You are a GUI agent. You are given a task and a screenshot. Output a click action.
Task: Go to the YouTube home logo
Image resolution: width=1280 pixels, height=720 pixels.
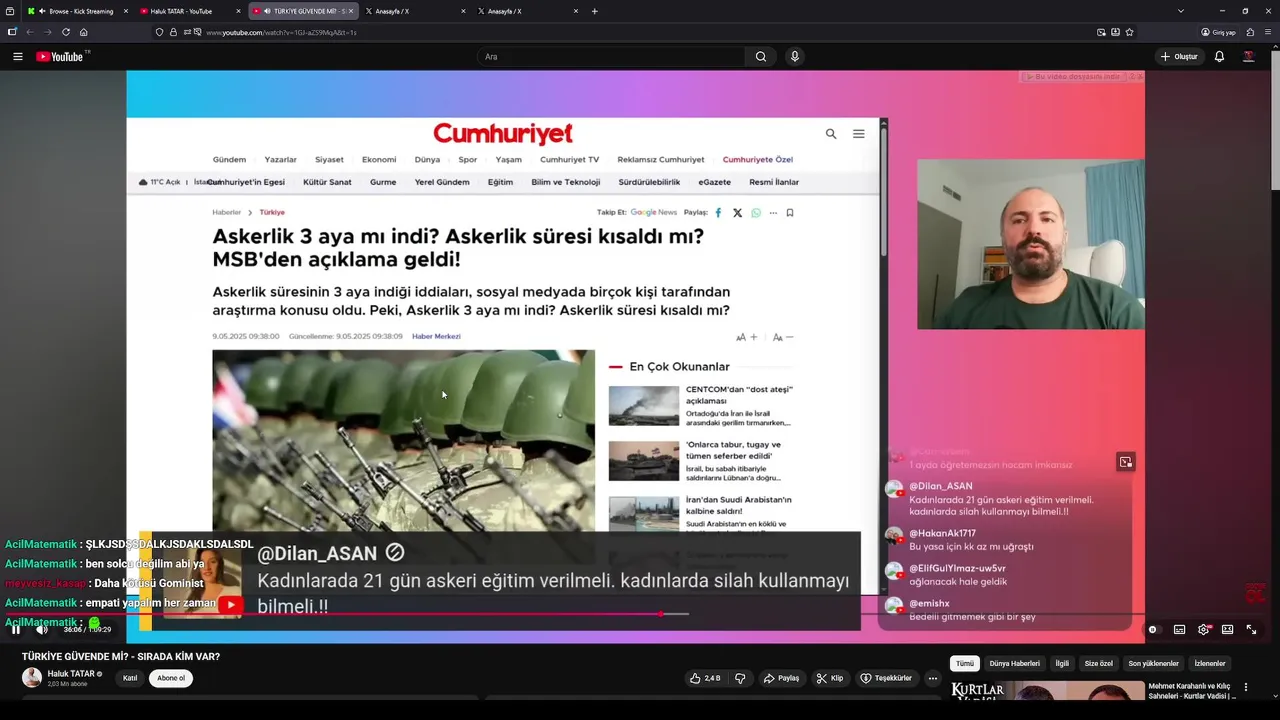click(62, 57)
